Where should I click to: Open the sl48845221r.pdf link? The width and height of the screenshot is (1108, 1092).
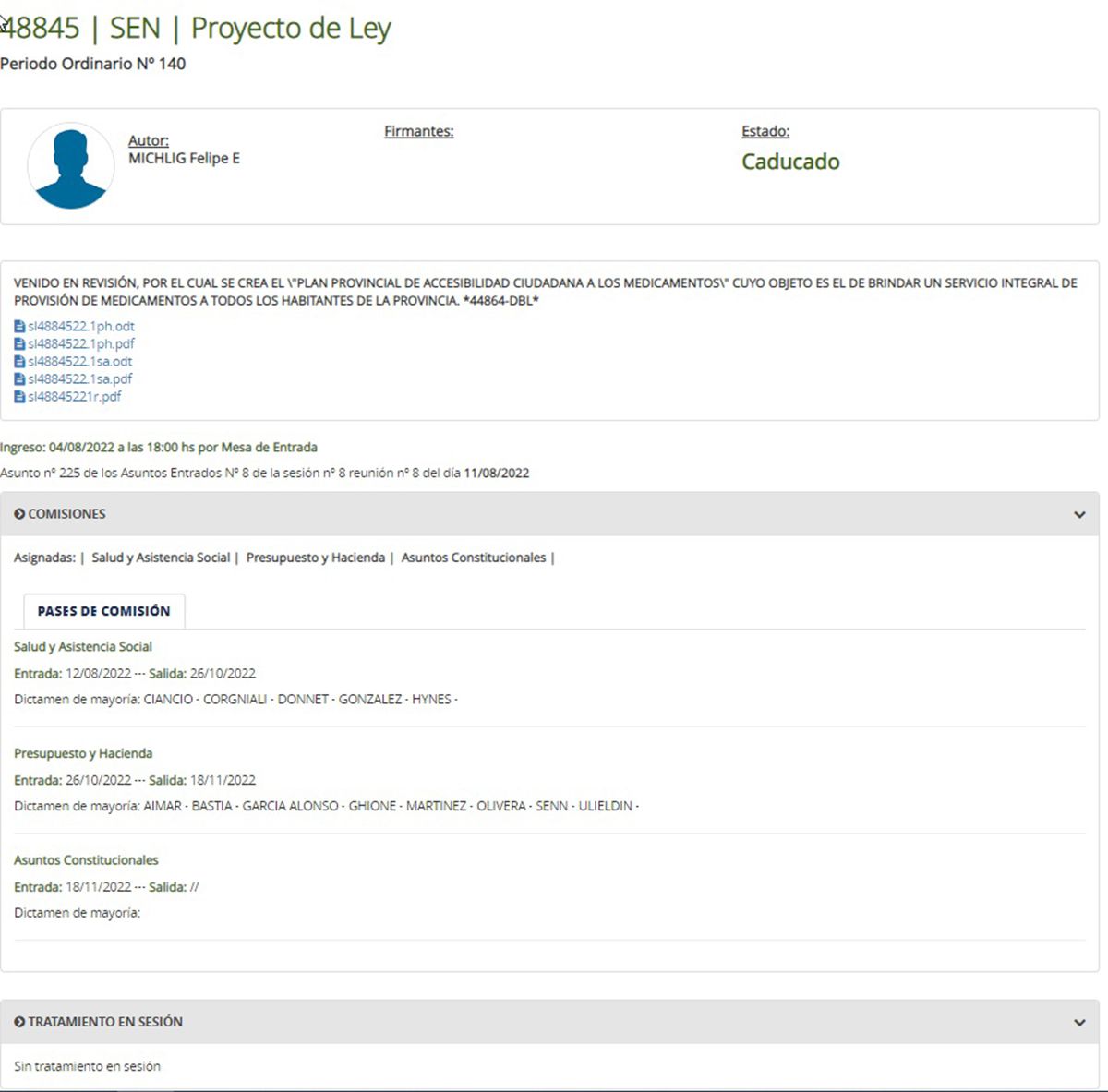[75, 397]
